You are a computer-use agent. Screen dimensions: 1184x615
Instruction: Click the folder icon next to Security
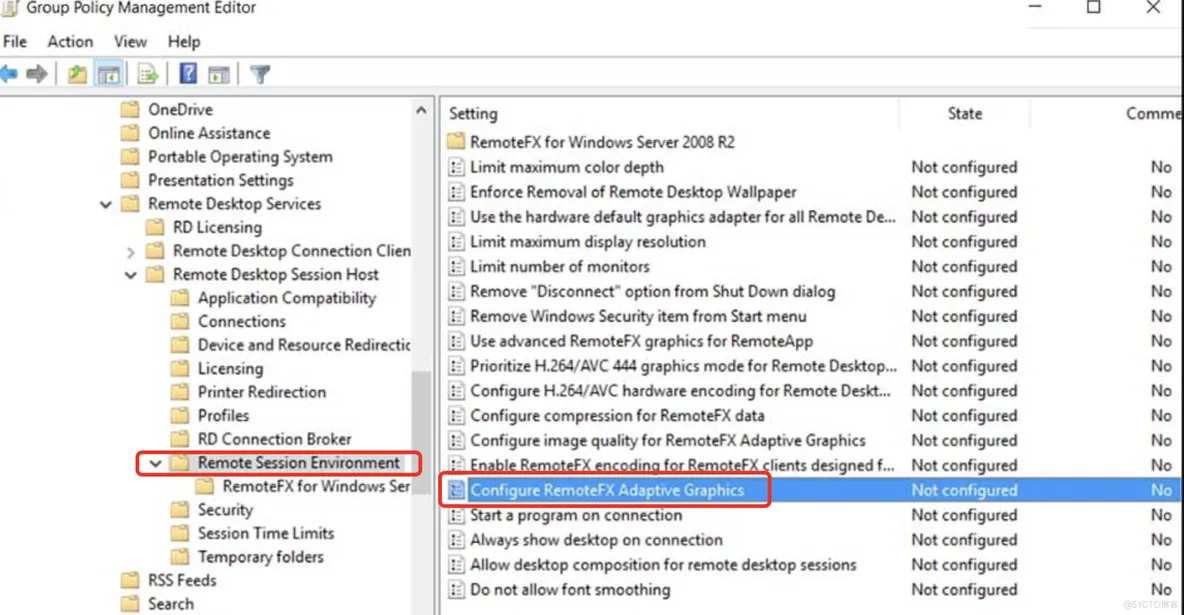[x=180, y=510]
